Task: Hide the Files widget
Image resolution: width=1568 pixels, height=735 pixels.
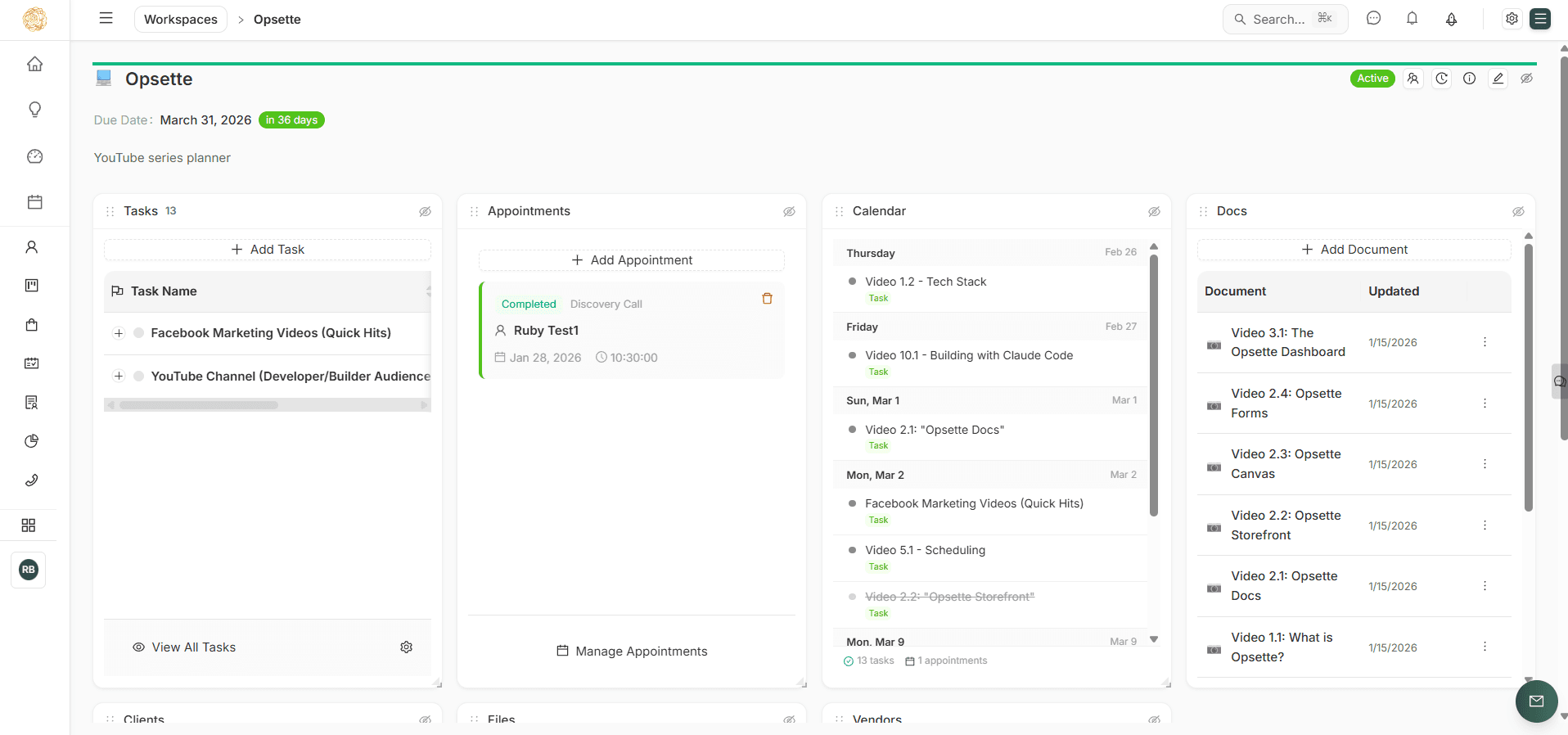Action: tap(790, 719)
